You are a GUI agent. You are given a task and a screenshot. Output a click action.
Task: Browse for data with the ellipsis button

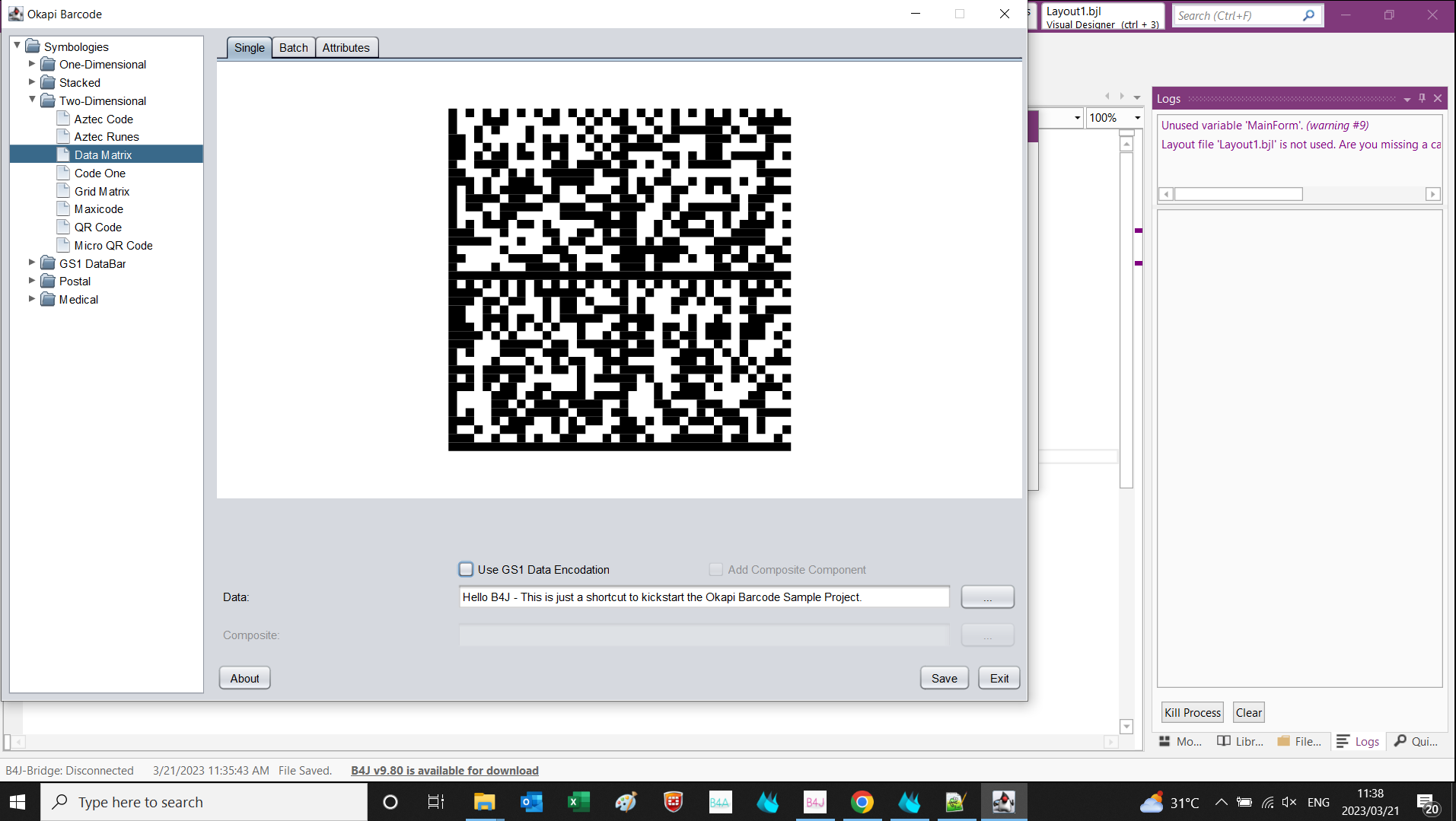click(x=987, y=597)
